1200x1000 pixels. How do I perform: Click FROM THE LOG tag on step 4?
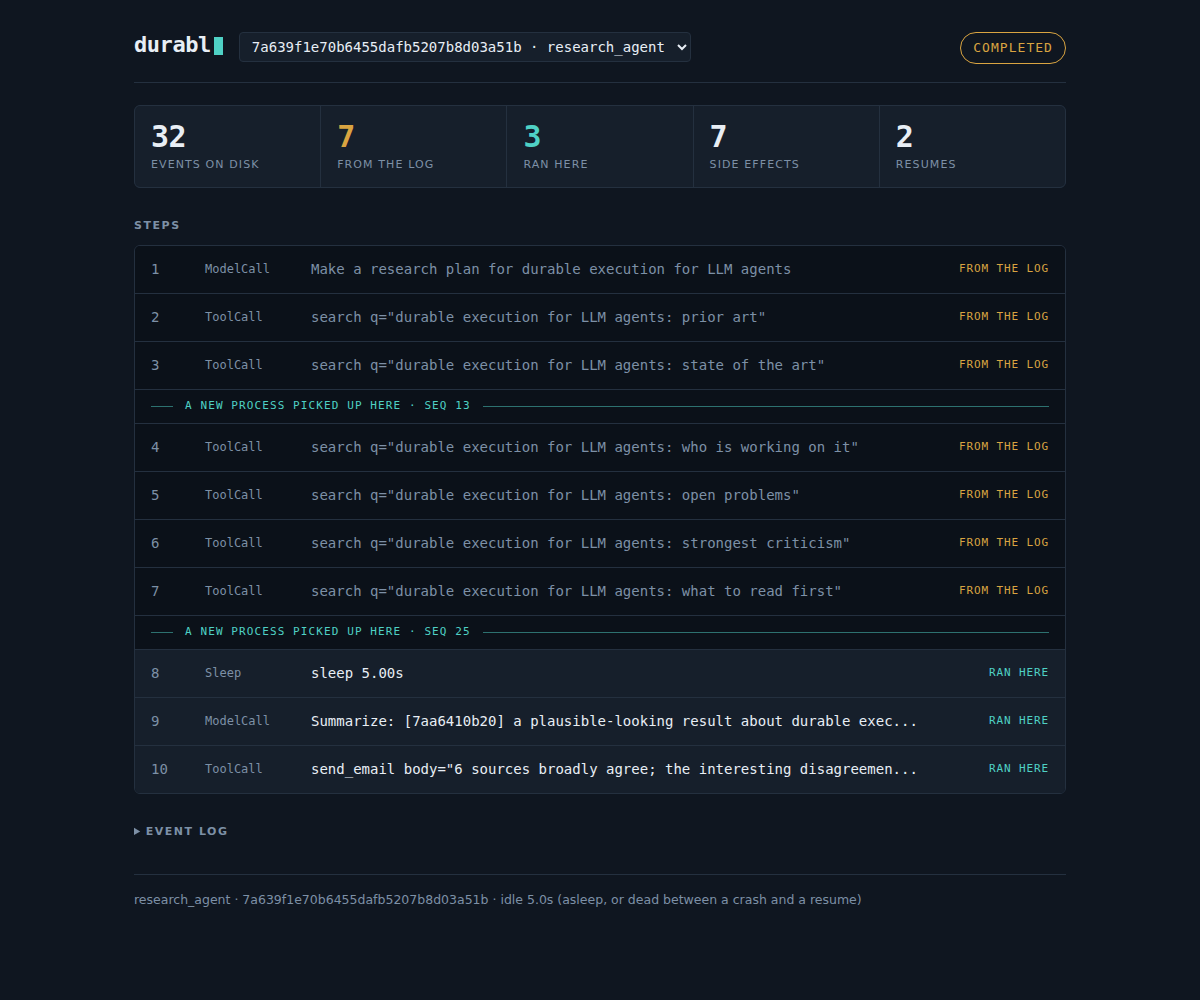click(x=1004, y=446)
